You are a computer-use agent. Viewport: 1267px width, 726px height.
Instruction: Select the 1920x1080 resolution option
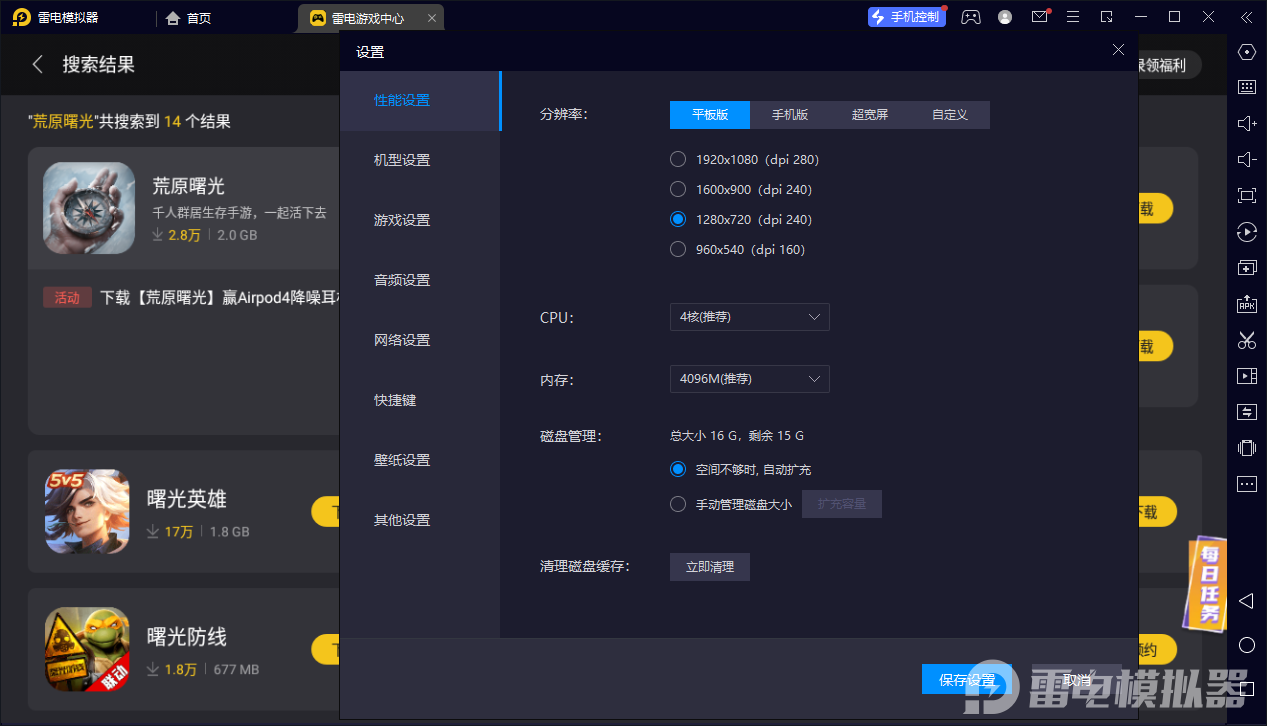(677, 159)
